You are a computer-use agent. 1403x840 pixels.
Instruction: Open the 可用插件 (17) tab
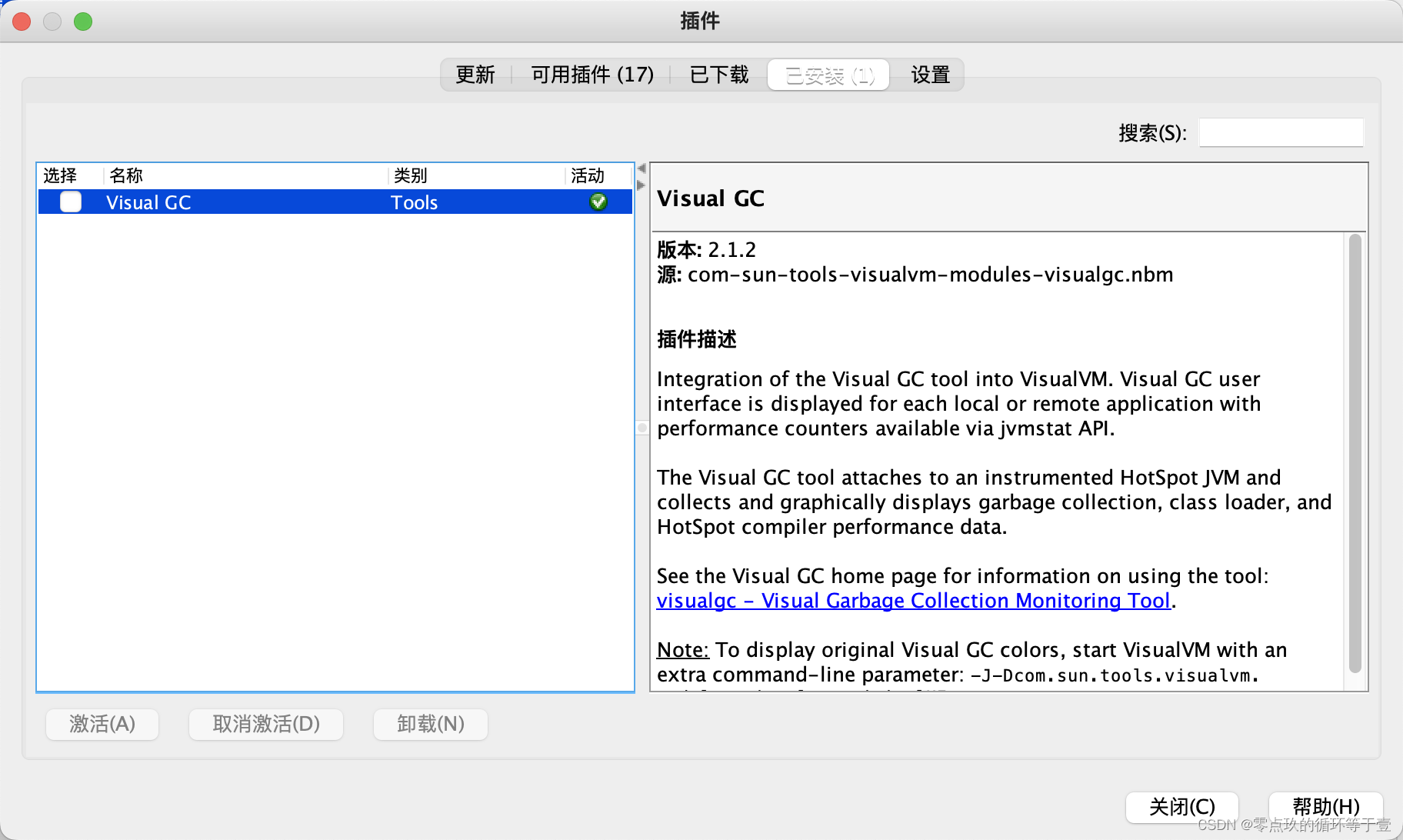pyautogui.click(x=592, y=75)
